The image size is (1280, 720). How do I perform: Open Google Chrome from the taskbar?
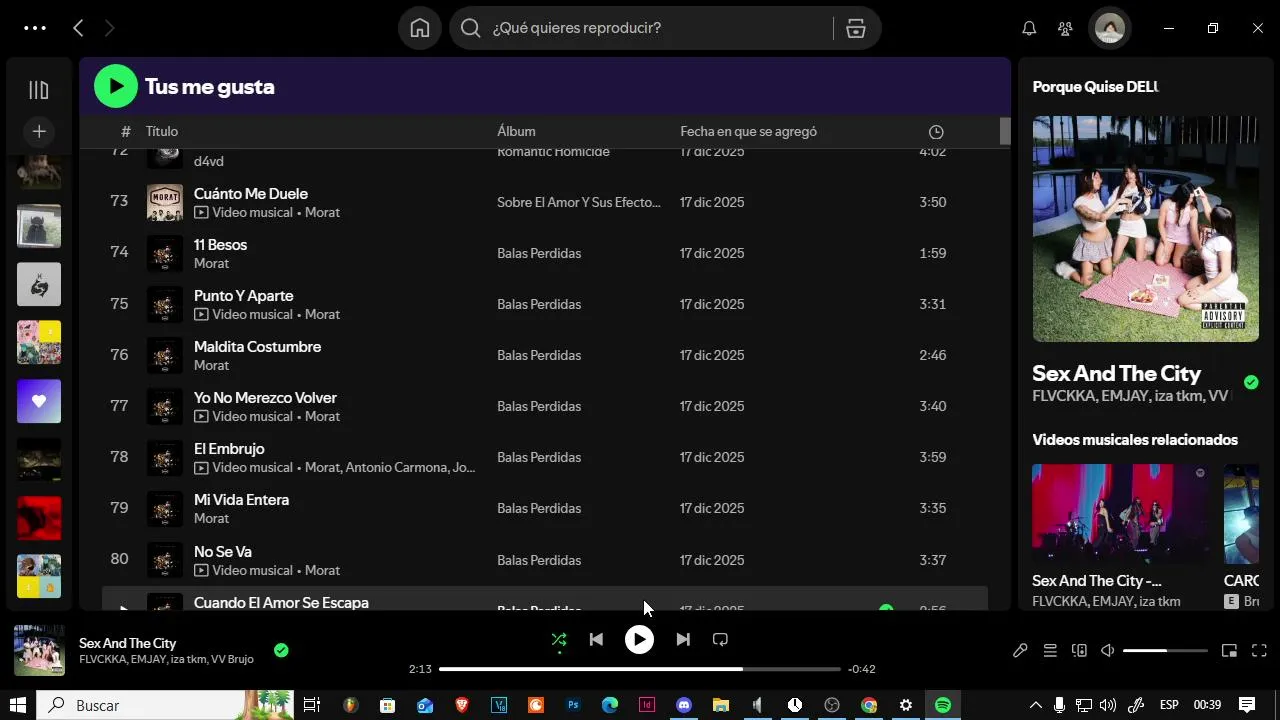[x=869, y=705]
